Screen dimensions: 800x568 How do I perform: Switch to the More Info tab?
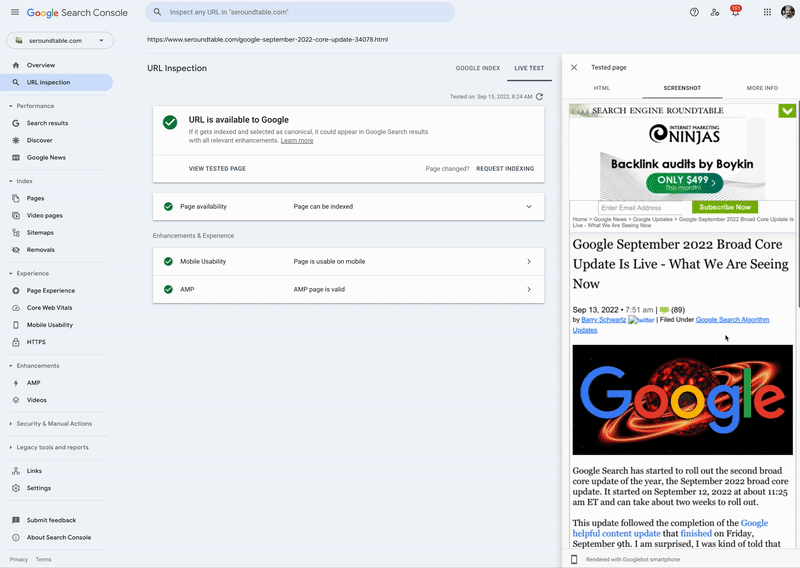coord(762,88)
